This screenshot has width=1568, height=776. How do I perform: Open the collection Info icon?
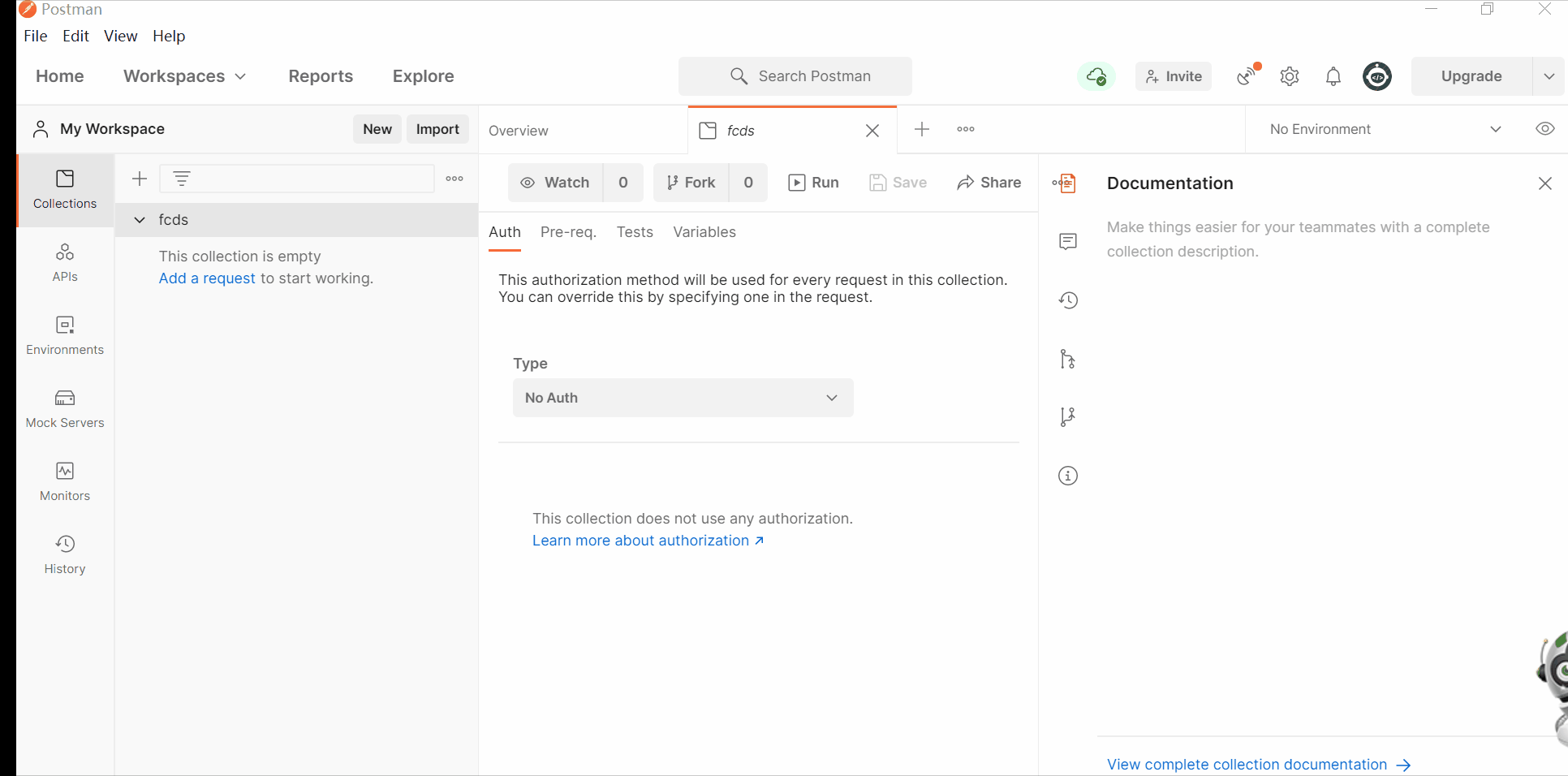pos(1068,476)
